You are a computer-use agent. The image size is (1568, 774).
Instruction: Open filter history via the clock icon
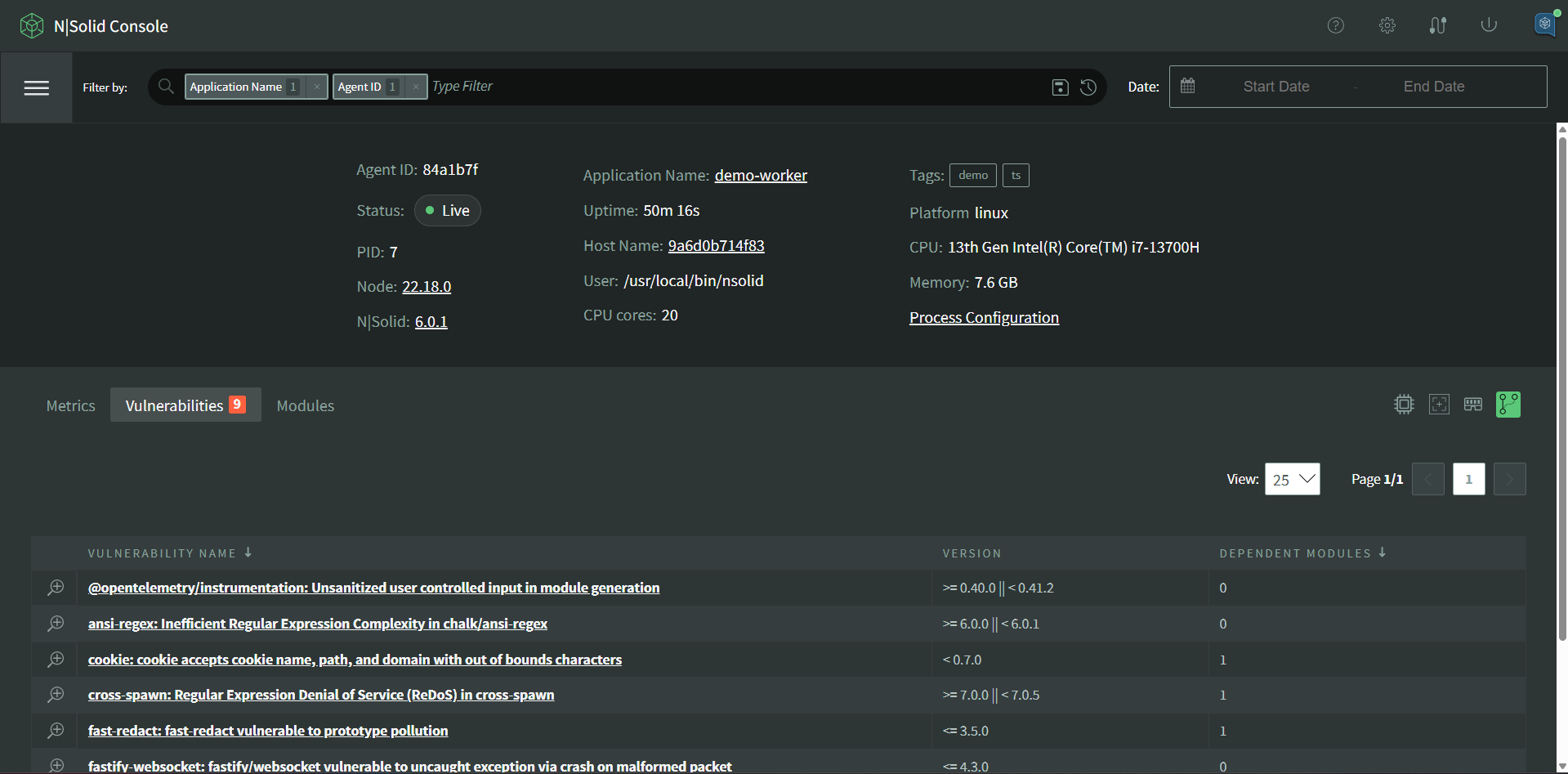click(1088, 87)
